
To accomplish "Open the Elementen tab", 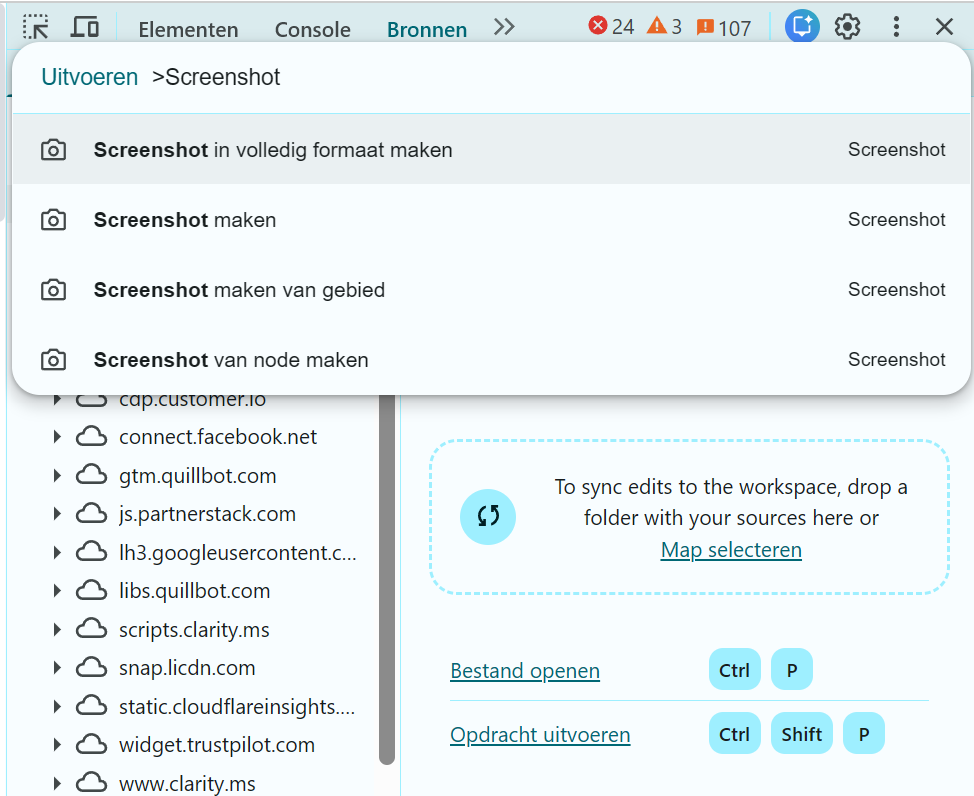I will click(x=188, y=29).
